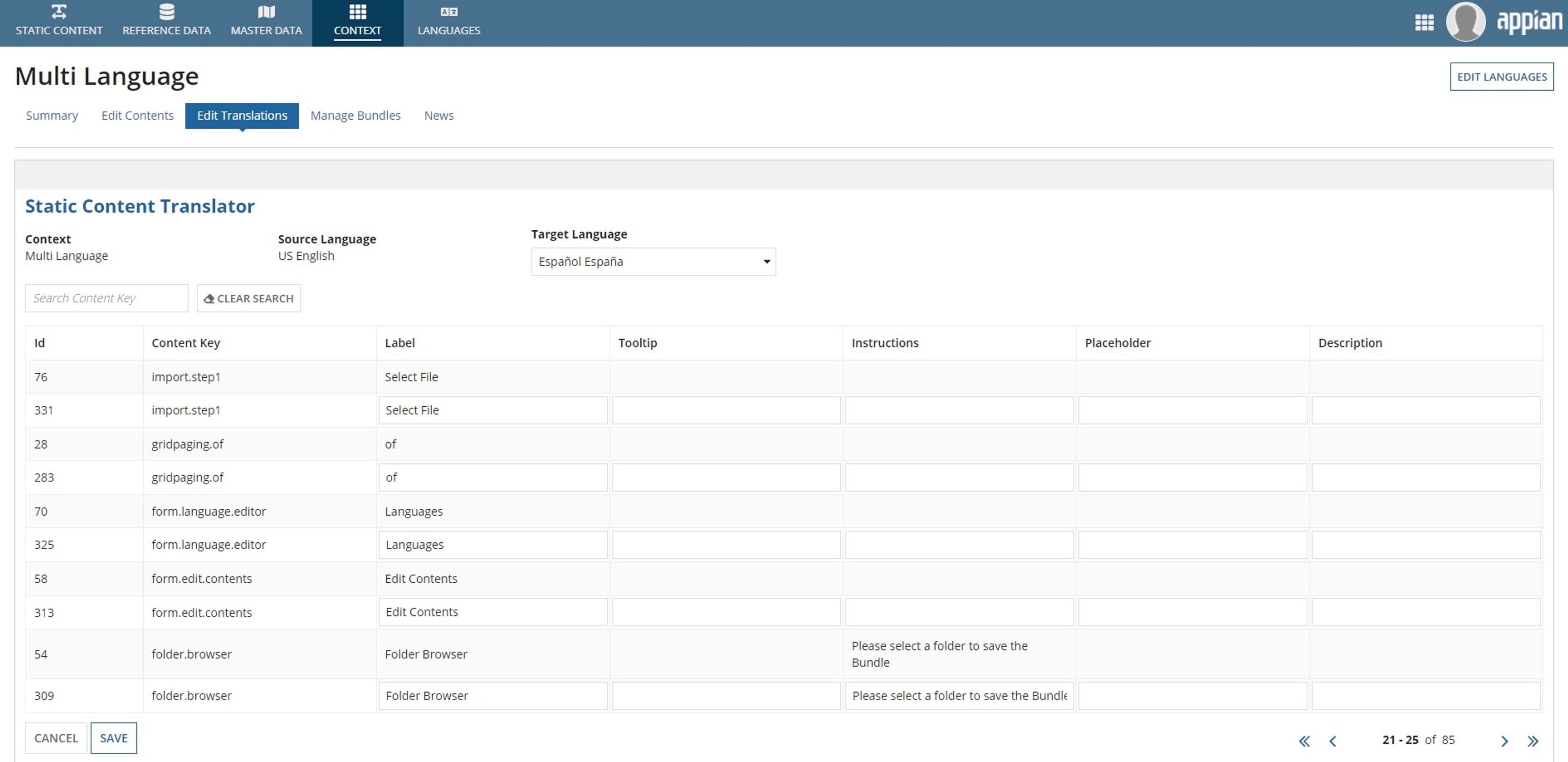Image resolution: width=1568 pixels, height=762 pixels.
Task: Click the Label column header
Action: click(x=400, y=343)
